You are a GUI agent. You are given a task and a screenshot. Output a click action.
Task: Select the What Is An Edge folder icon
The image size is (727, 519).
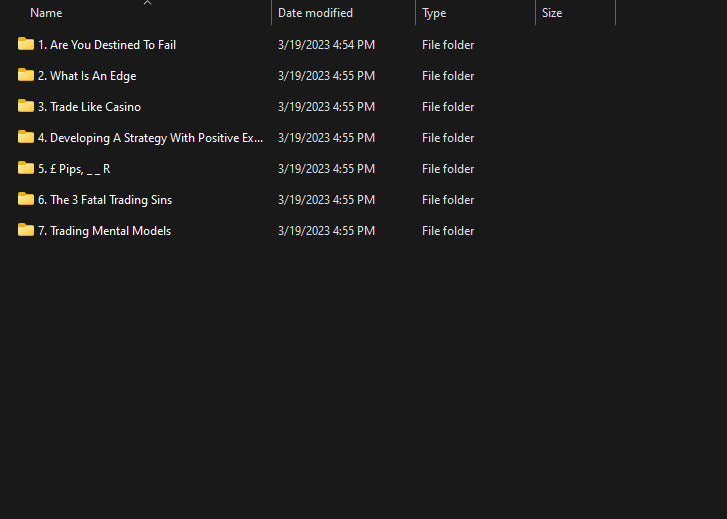point(26,75)
